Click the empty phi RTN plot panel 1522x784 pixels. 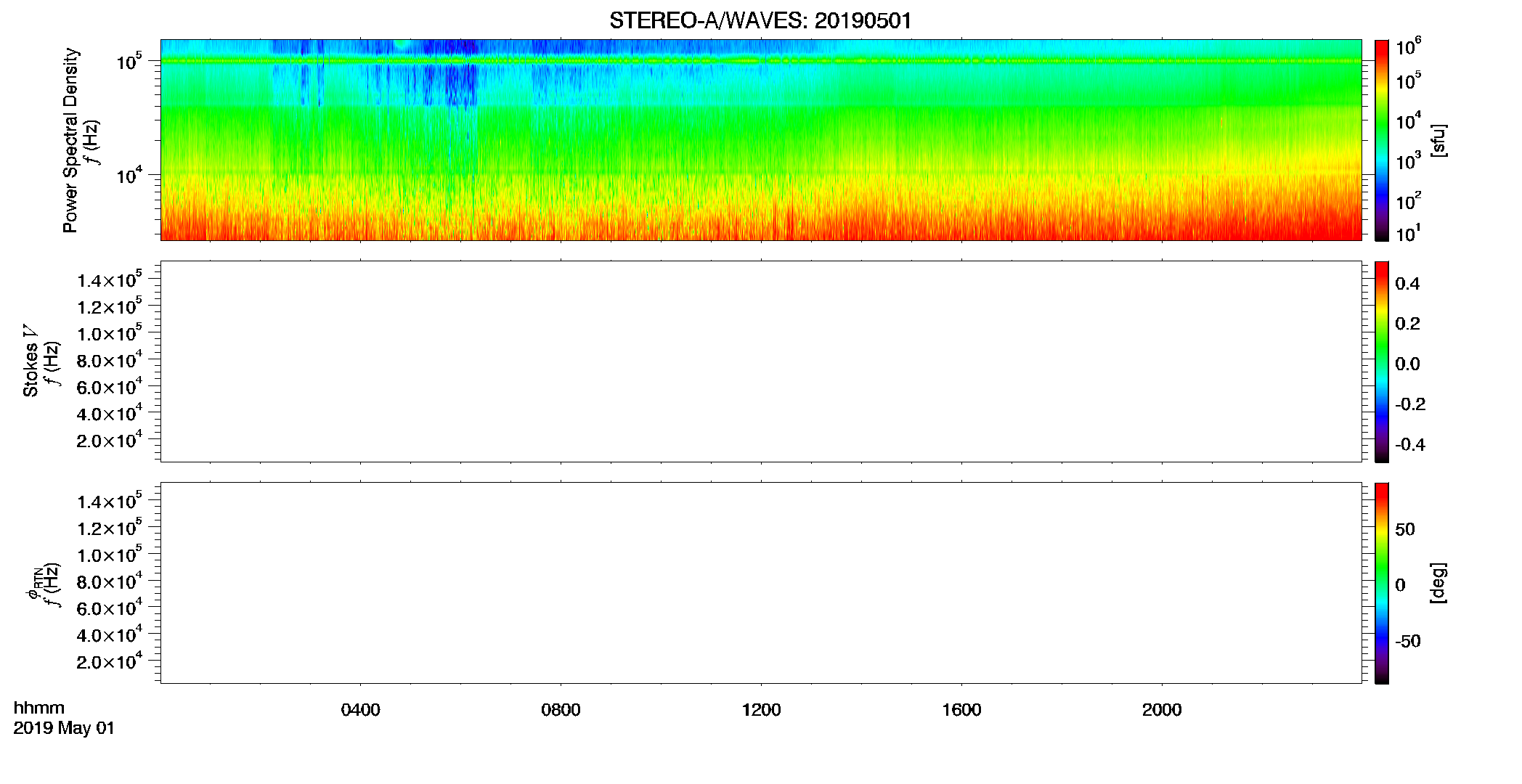tap(761, 583)
